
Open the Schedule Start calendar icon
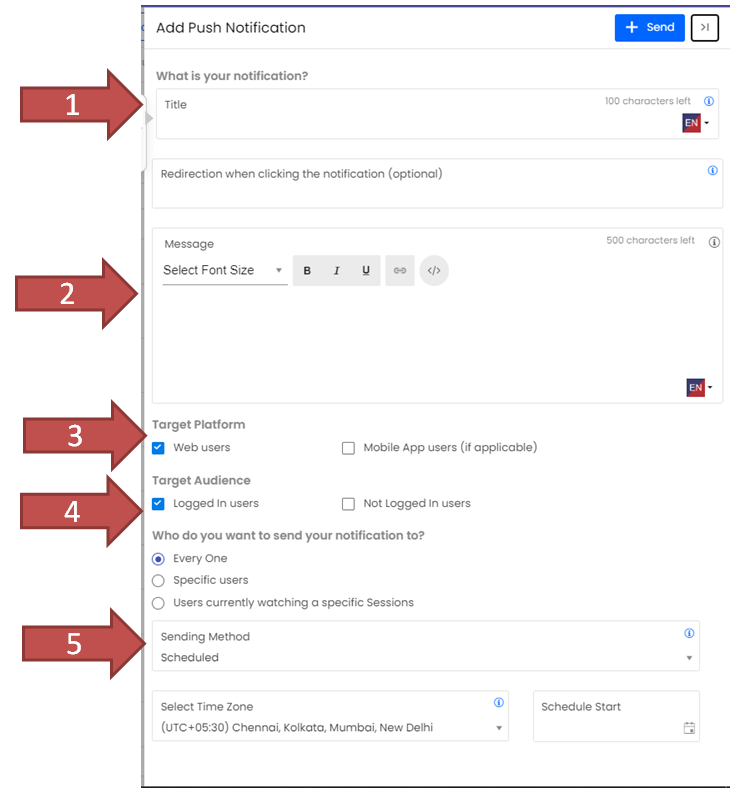(689, 728)
